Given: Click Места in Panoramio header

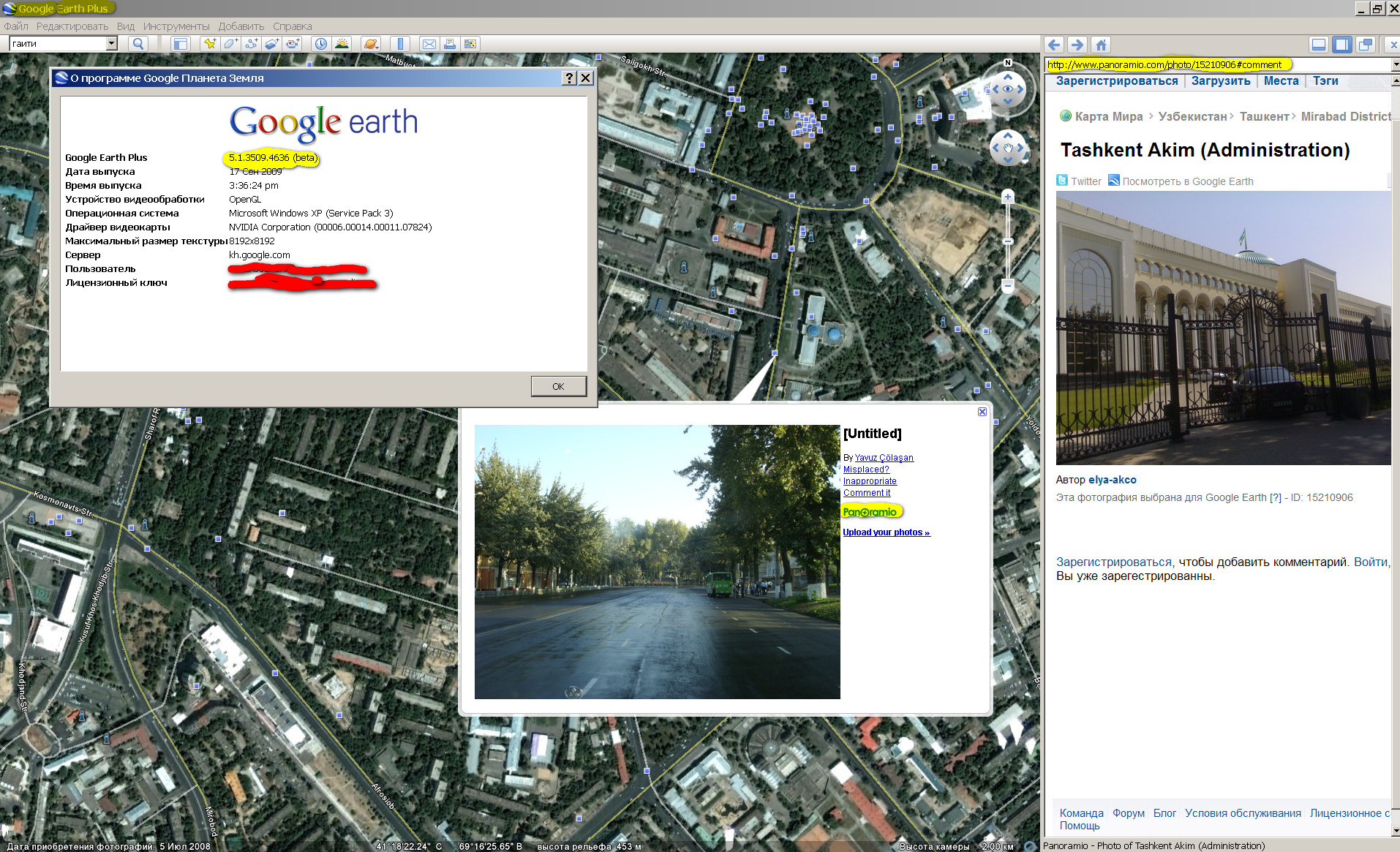Looking at the screenshot, I should point(1282,81).
